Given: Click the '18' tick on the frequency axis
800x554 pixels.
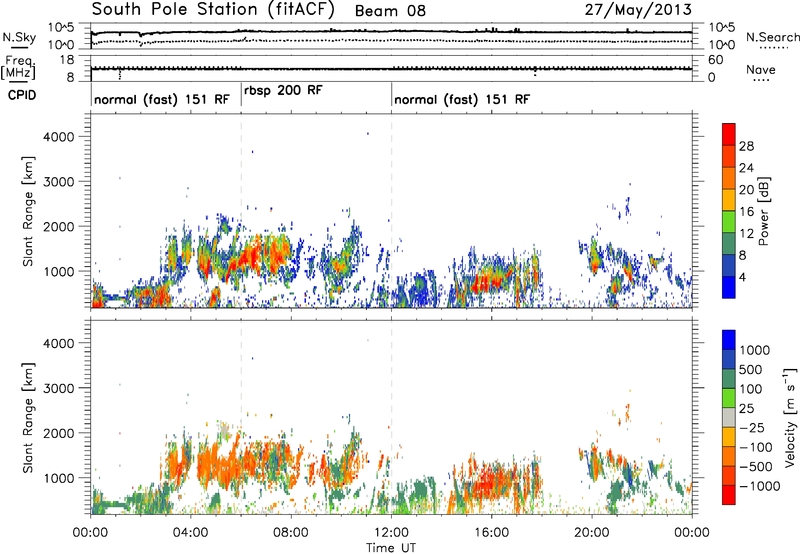Looking at the screenshot, I should click(67, 60).
